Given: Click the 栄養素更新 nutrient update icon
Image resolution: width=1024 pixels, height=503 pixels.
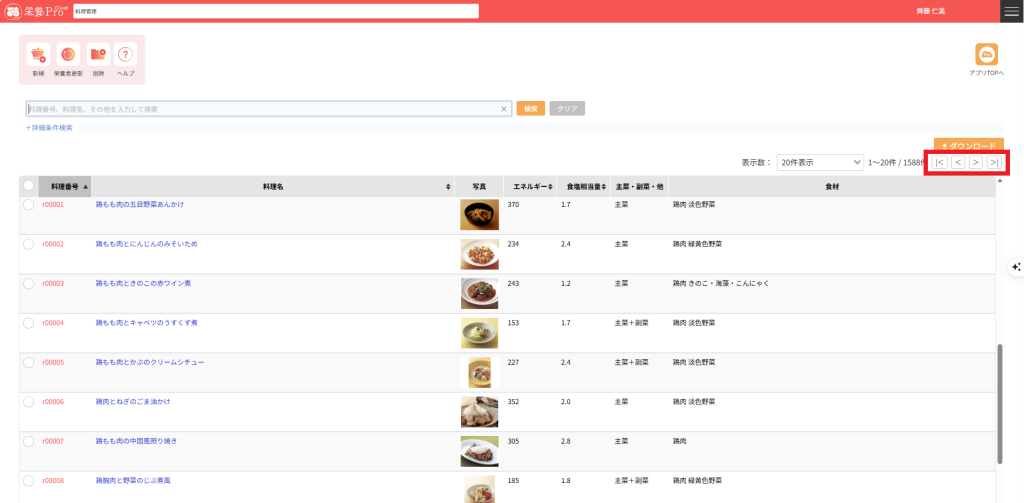Looking at the screenshot, I should (x=68, y=55).
